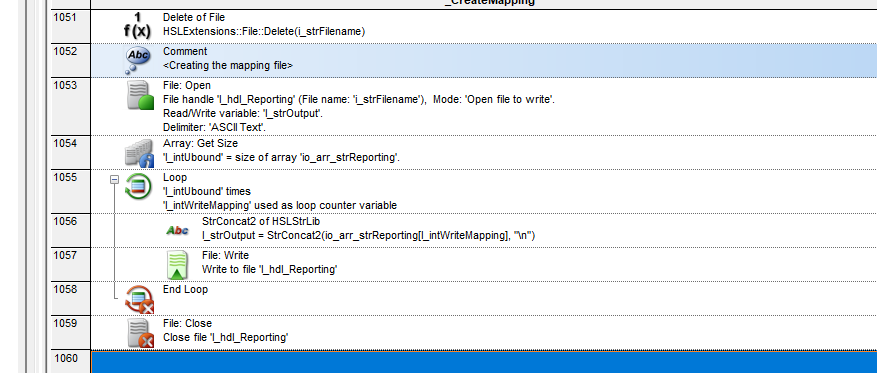Click the 'Write to file l_hdl_Reporting' line
877x373 pixels.
pyautogui.click(x=270, y=270)
